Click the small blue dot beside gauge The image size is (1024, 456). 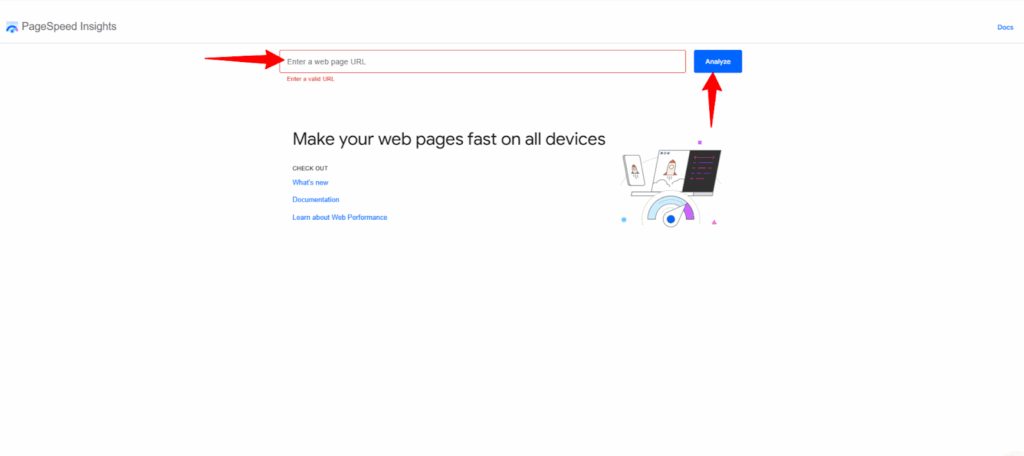(x=624, y=220)
